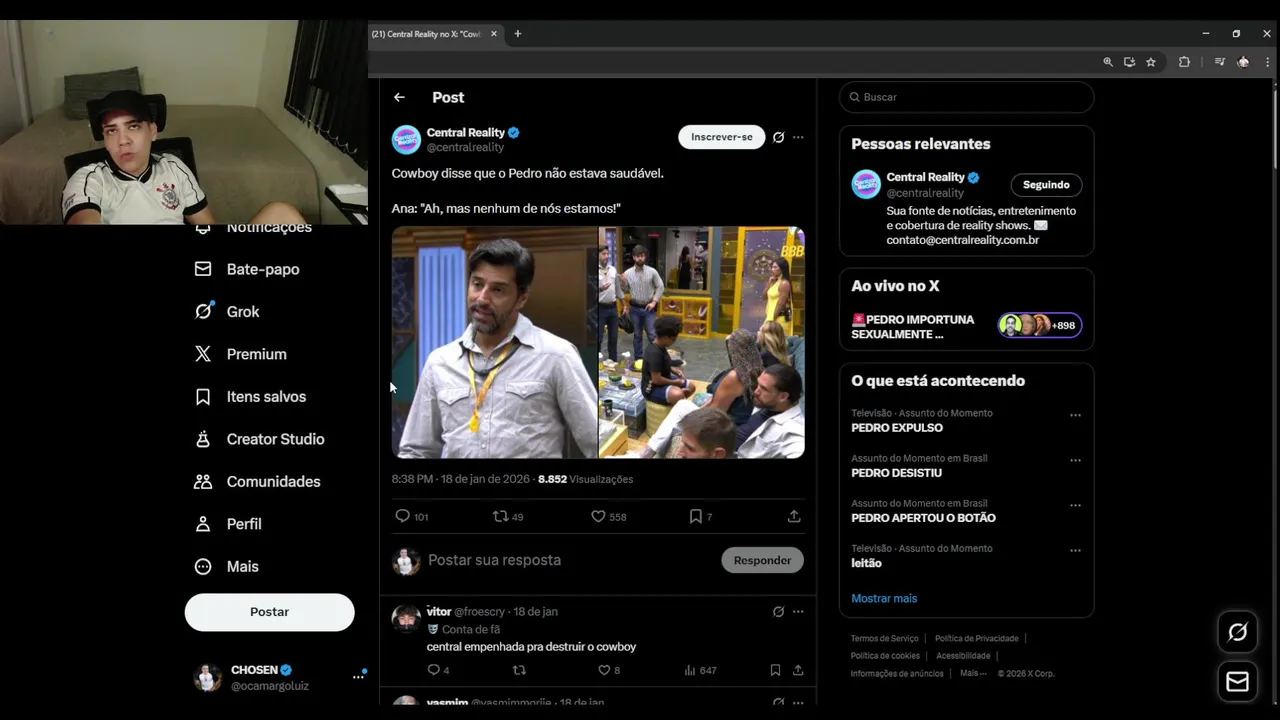More options for leitão trend
1280x720 pixels.
click(x=1075, y=550)
